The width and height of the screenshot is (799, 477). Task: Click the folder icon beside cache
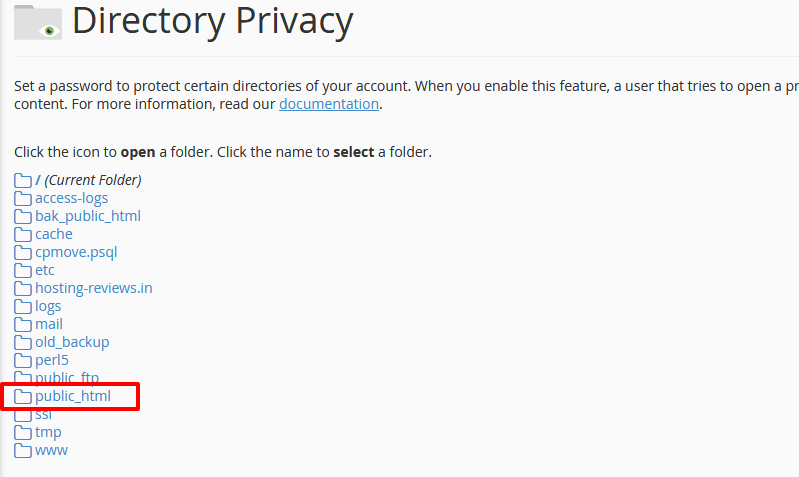pyautogui.click(x=22, y=234)
